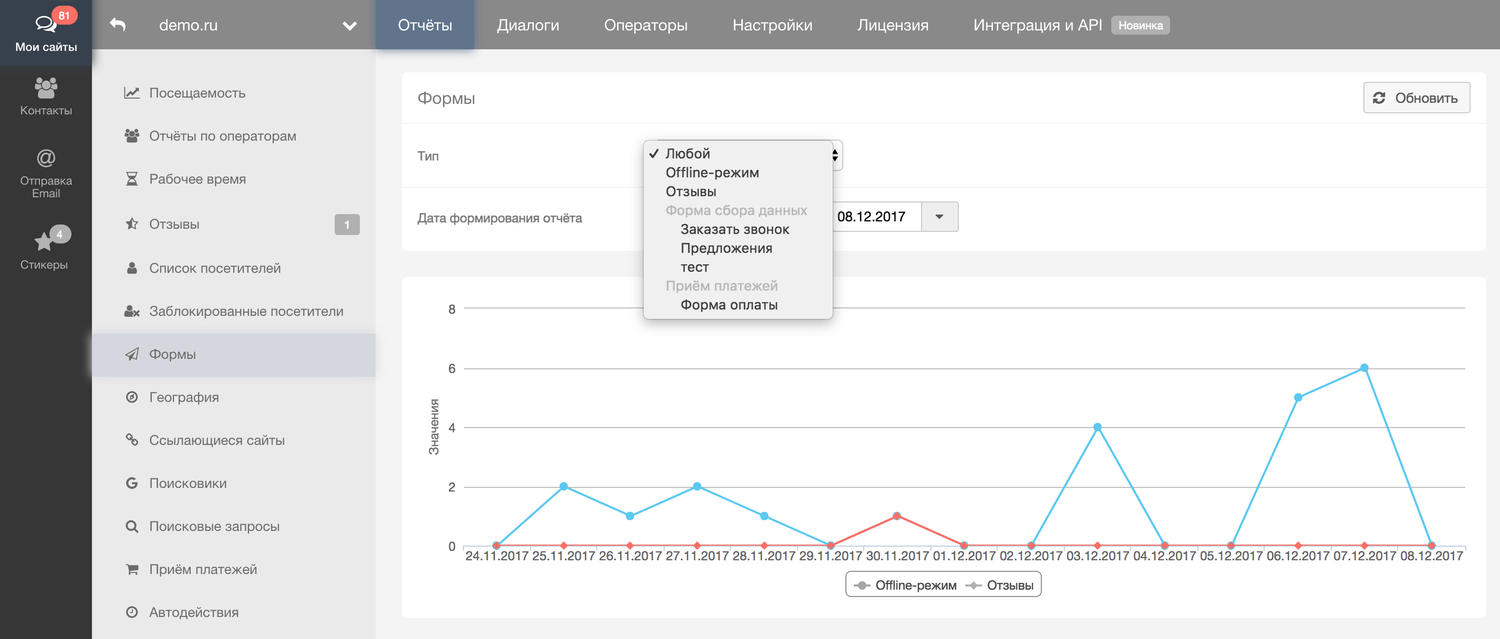Click the Автодействия clock icon
Image resolution: width=1500 pixels, height=639 pixels.
point(132,612)
